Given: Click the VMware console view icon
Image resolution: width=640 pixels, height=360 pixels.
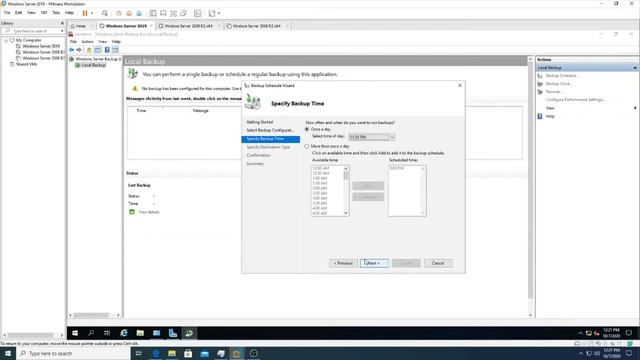Looking at the screenshot, I should pos(198,13).
